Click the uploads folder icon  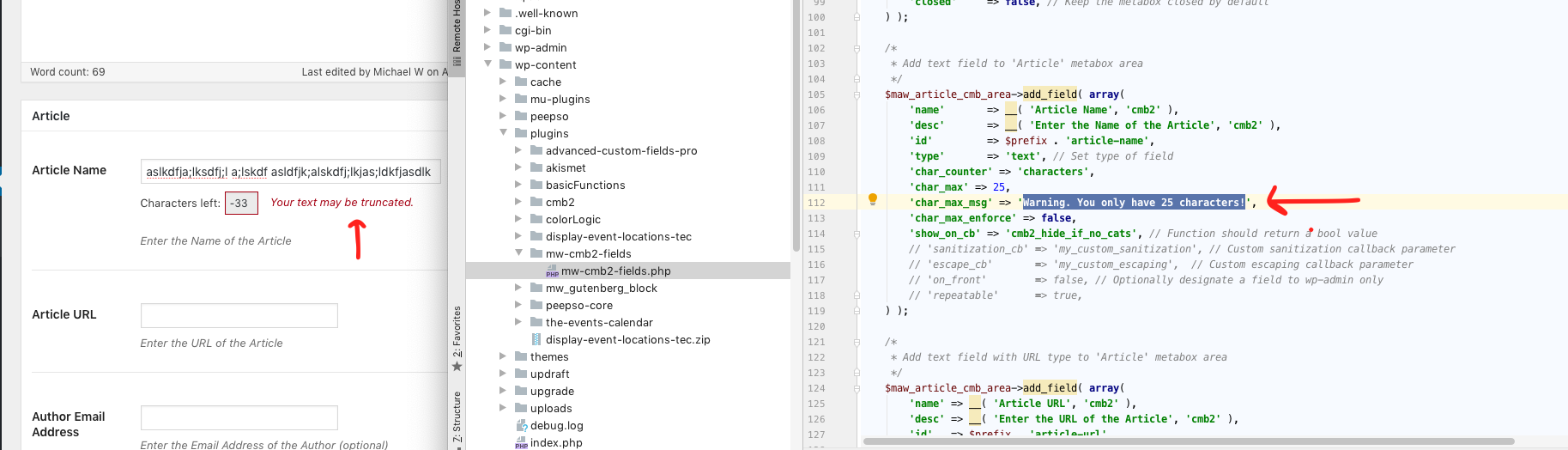tap(521, 408)
